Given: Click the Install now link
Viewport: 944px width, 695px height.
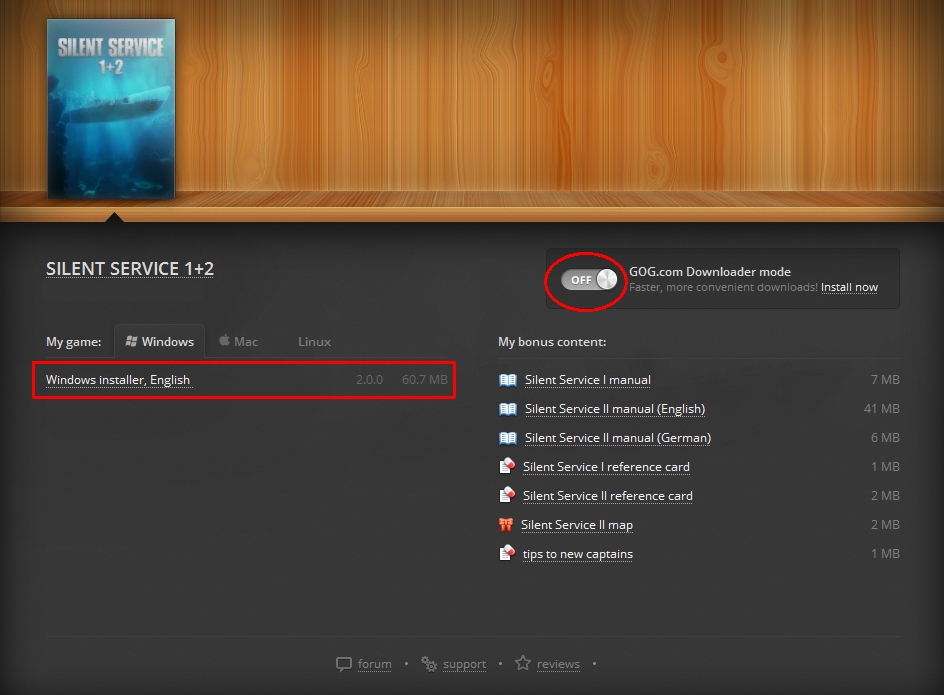Looking at the screenshot, I should coord(849,287).
